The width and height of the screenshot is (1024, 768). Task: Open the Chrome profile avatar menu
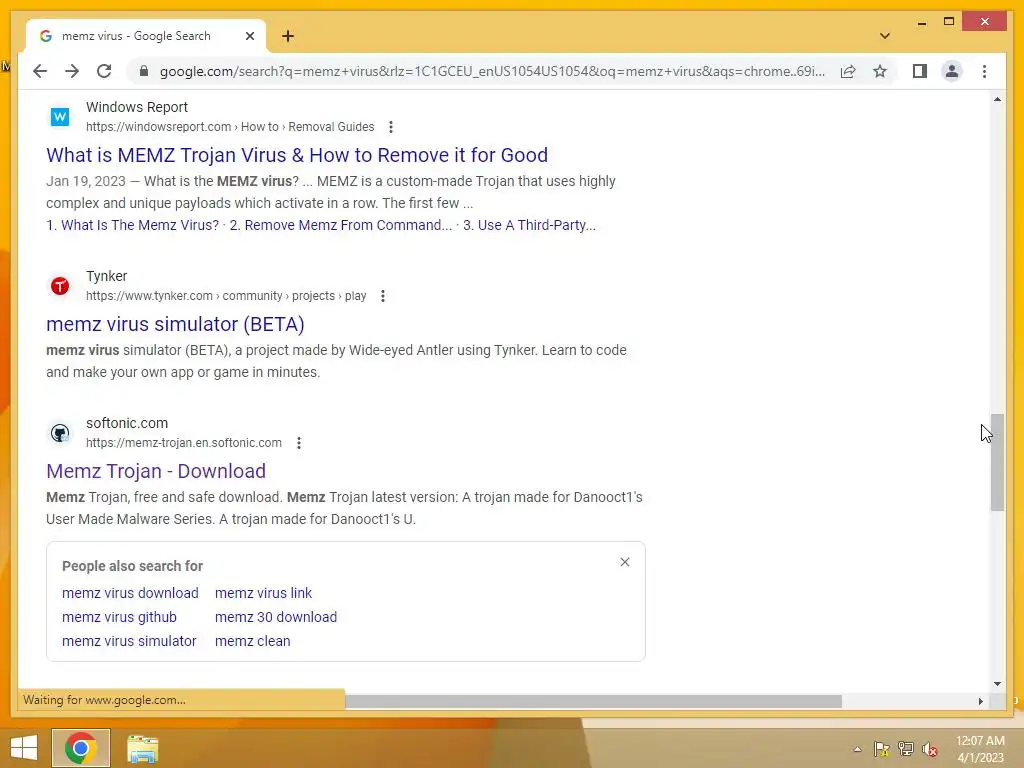click(952, 71)
